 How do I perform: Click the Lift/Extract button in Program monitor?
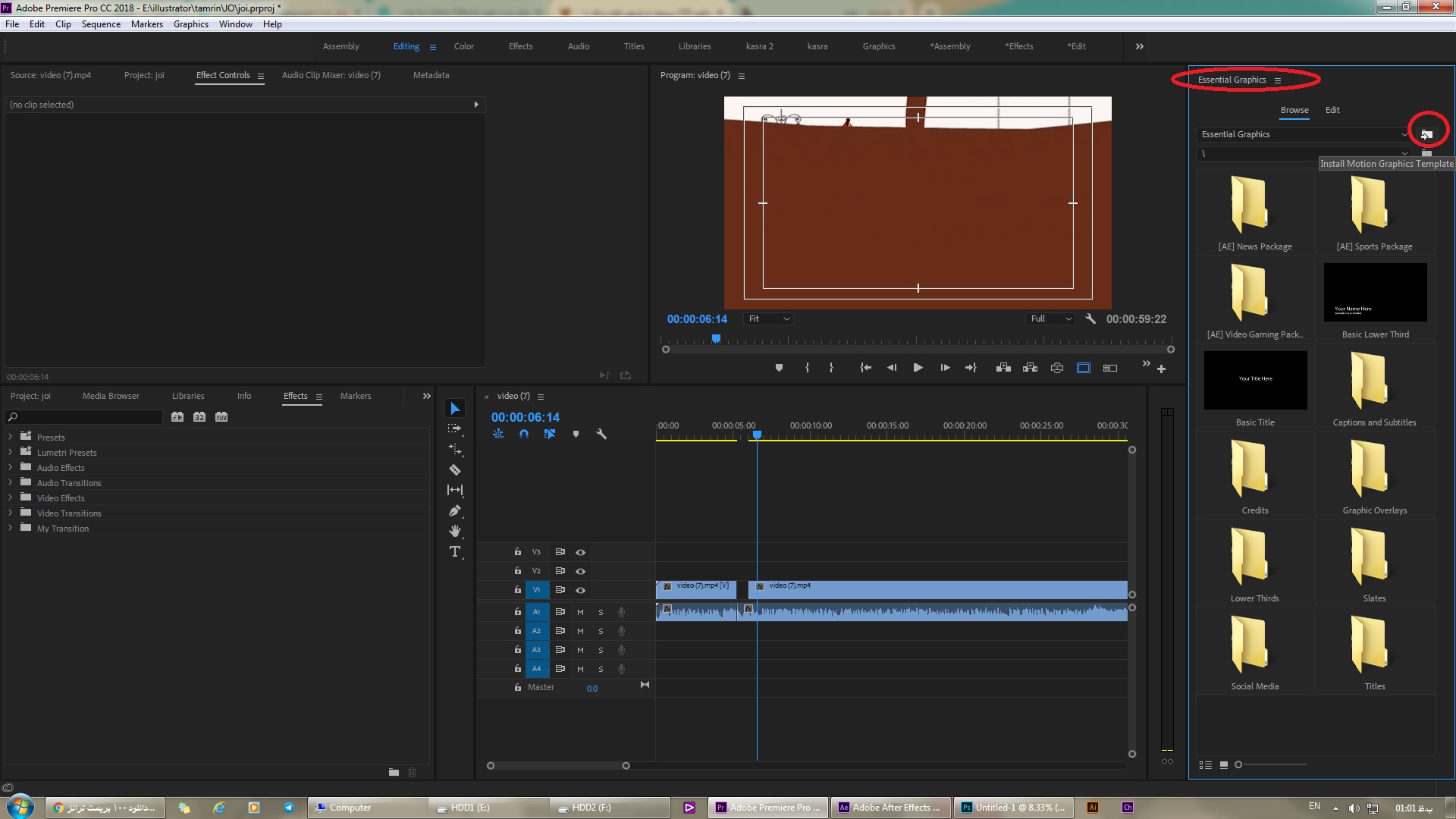1003,368
